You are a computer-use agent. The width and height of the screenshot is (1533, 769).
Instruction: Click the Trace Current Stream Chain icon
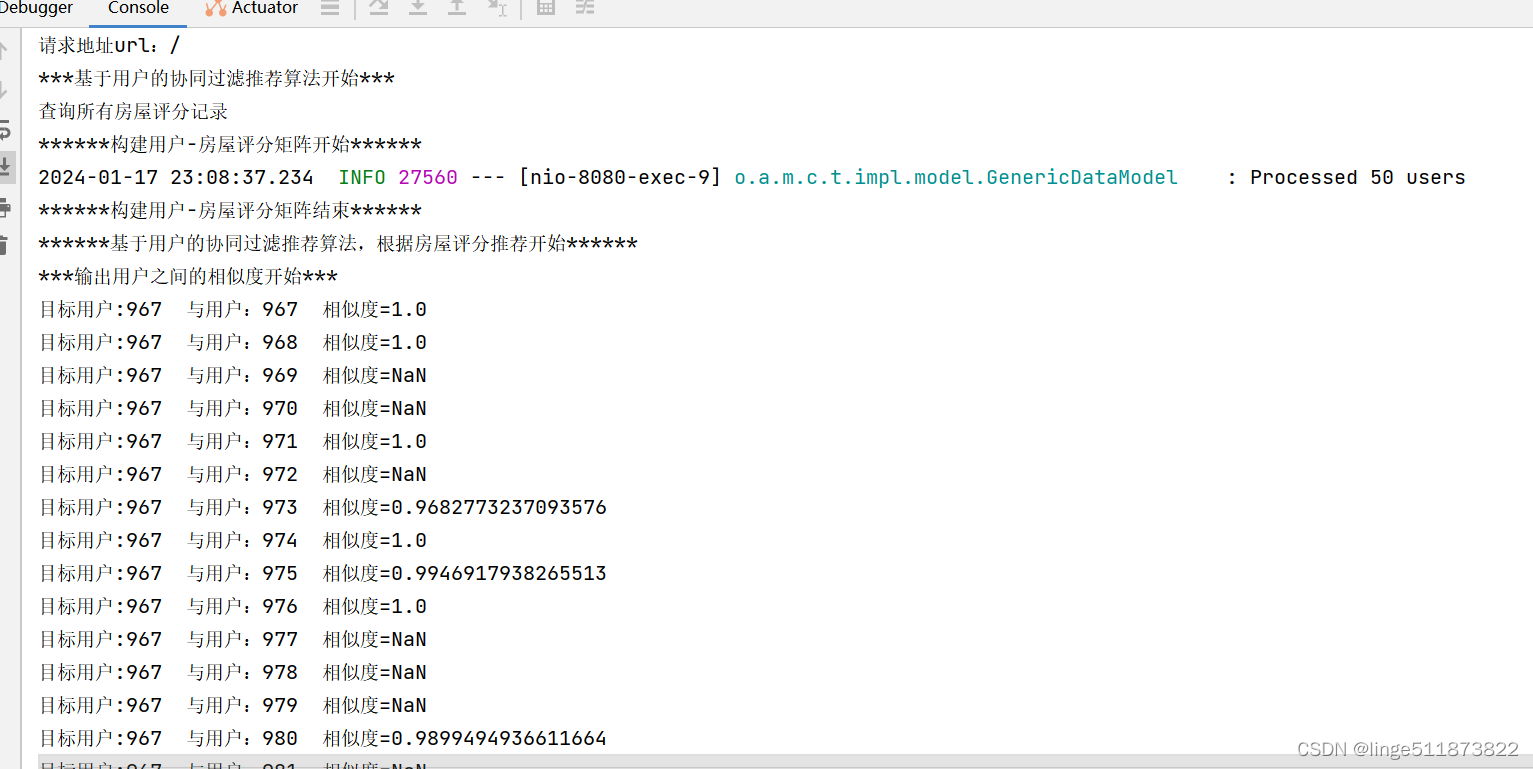point(585,8)
